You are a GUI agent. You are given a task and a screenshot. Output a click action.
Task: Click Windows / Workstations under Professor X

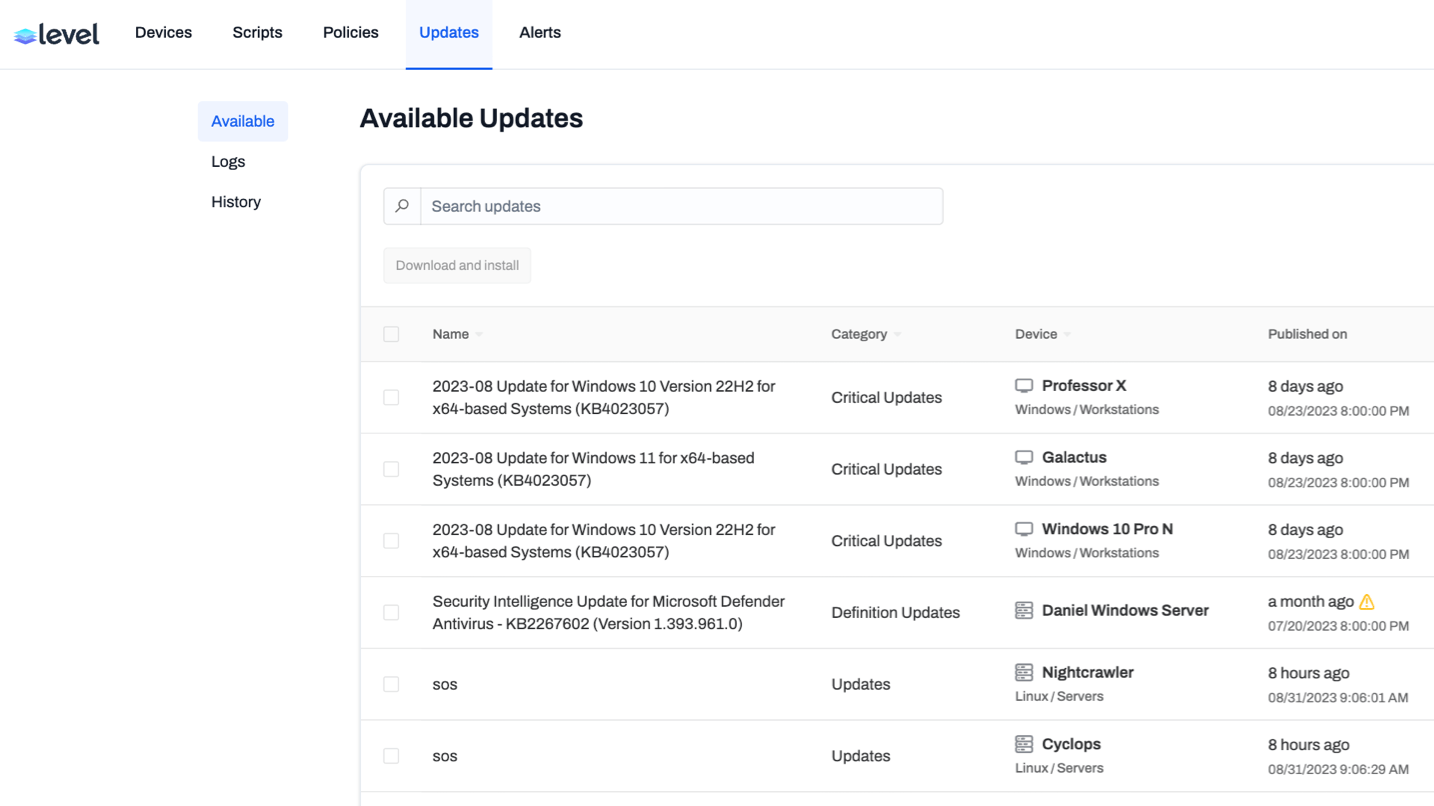1087,409
